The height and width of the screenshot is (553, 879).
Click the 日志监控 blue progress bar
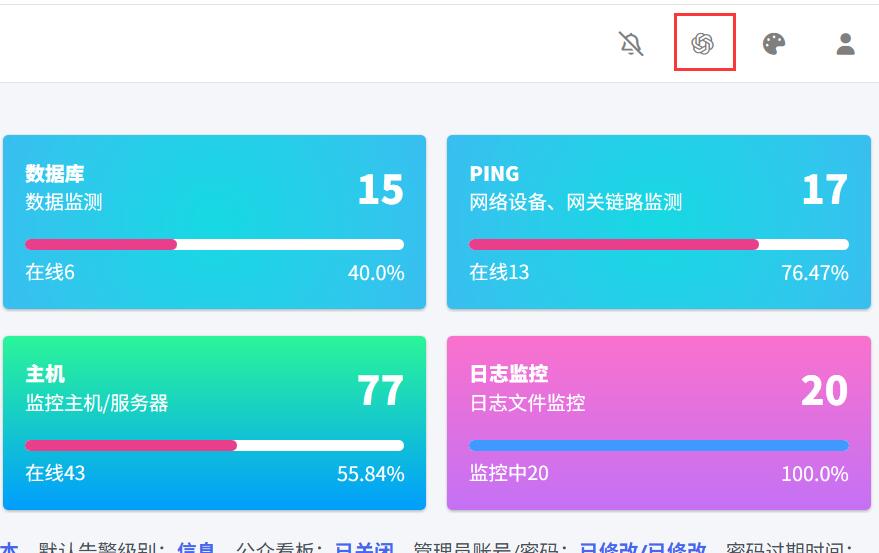tap(658, 446)
